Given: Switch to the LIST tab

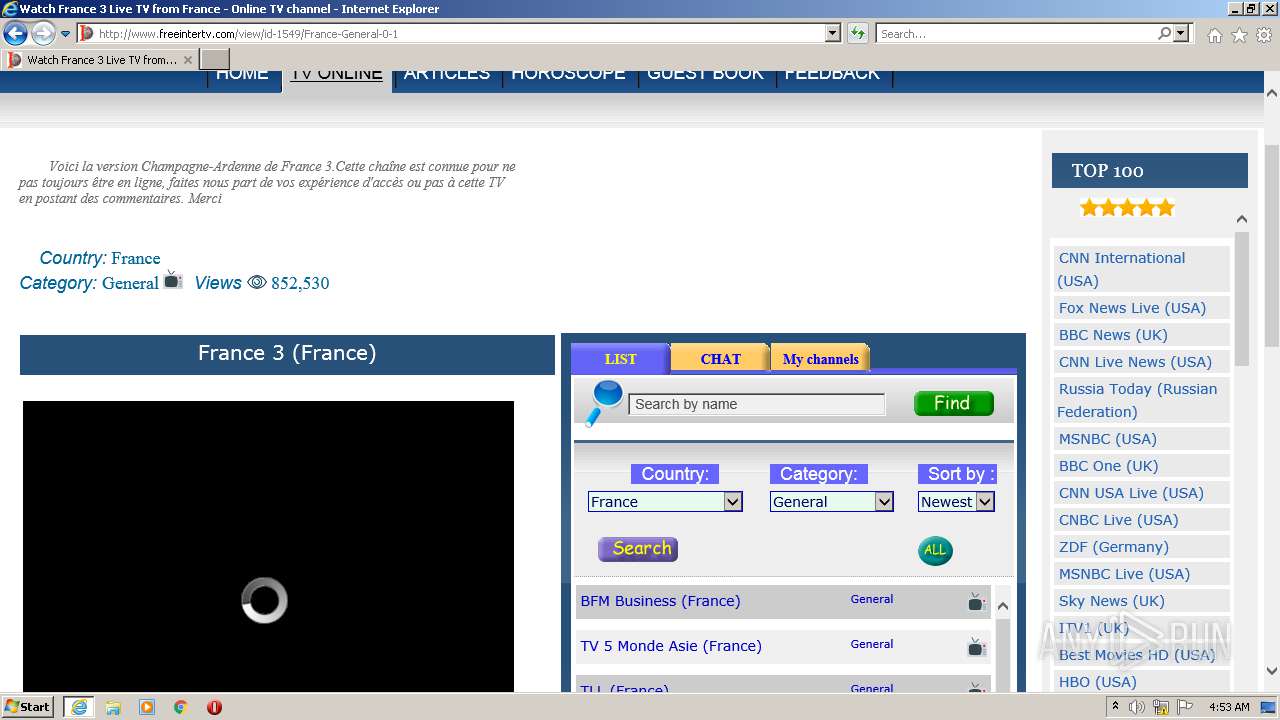Looking at the screenshot, I should [620, 359].
